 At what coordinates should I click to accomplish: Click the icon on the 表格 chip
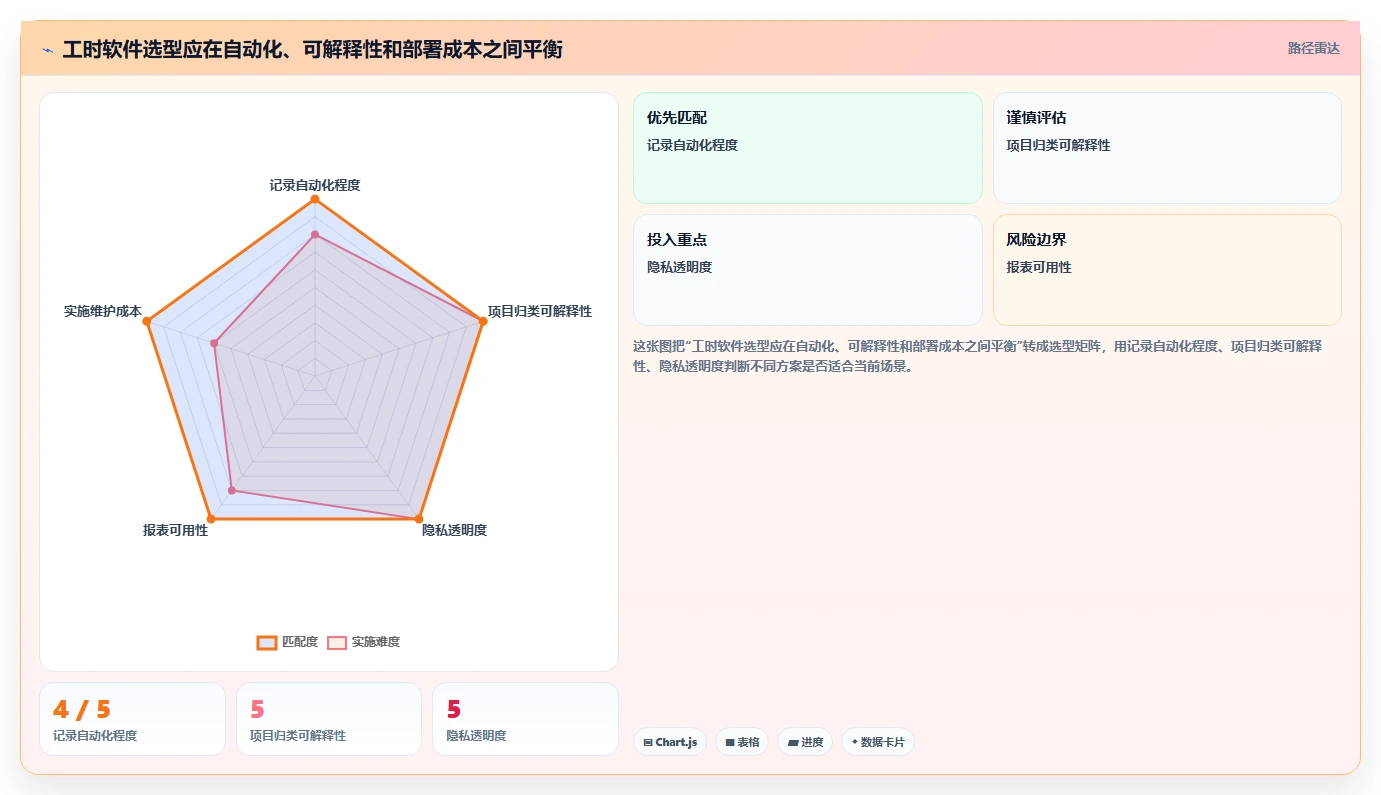(x=730, y=742)
